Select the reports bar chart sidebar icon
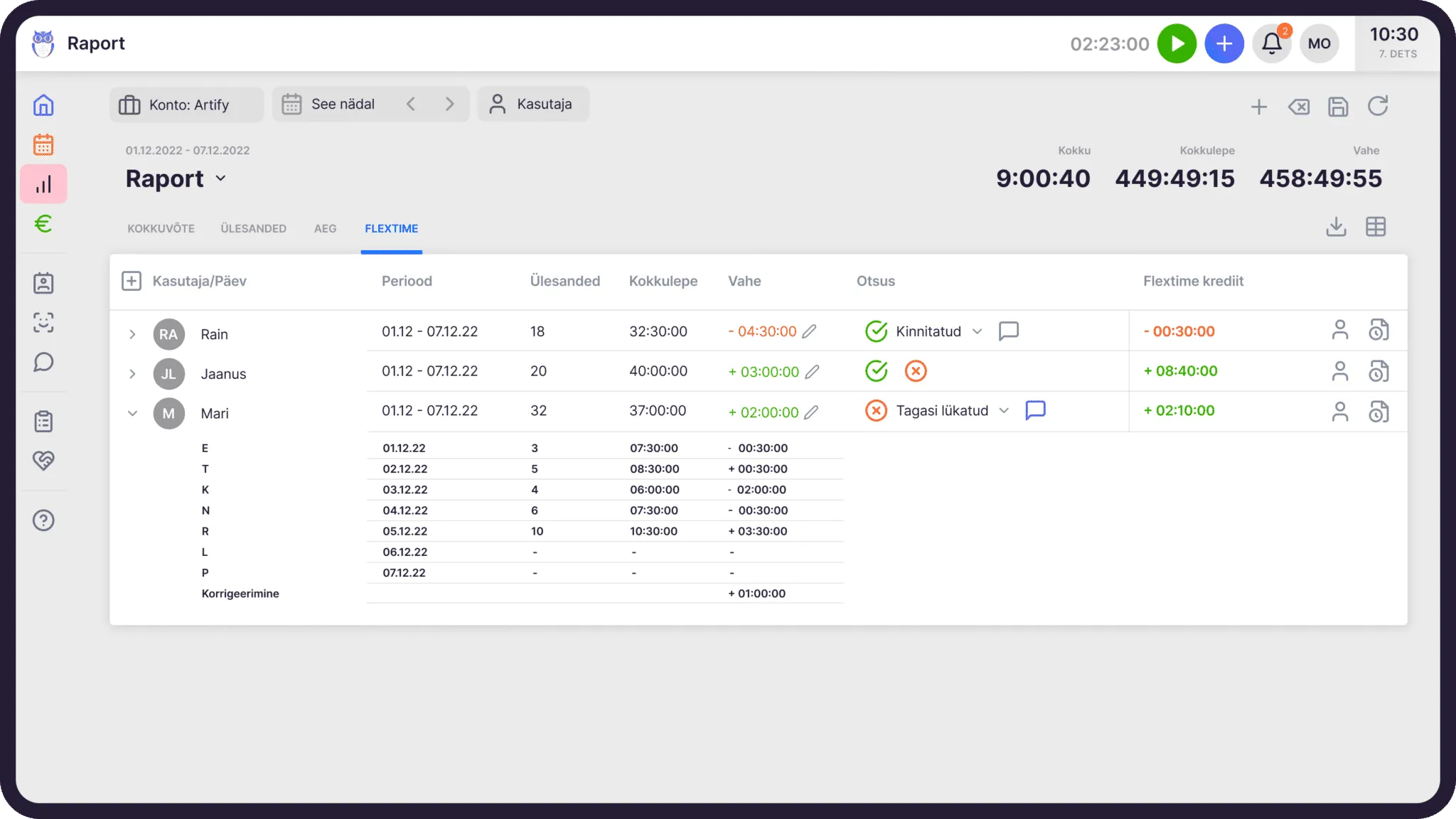1456x819 pixels. pyautogui.click(x=43, y=184)
